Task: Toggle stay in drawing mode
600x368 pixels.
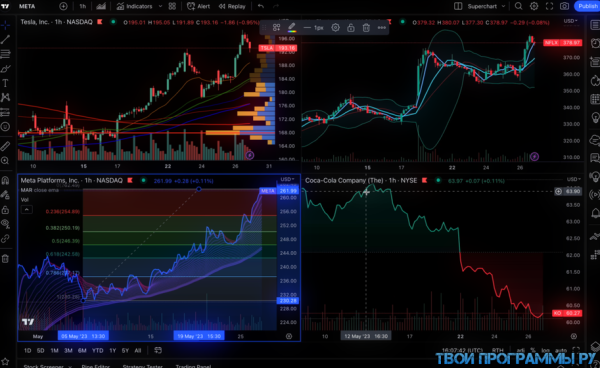Action: (x=5, y=195)
